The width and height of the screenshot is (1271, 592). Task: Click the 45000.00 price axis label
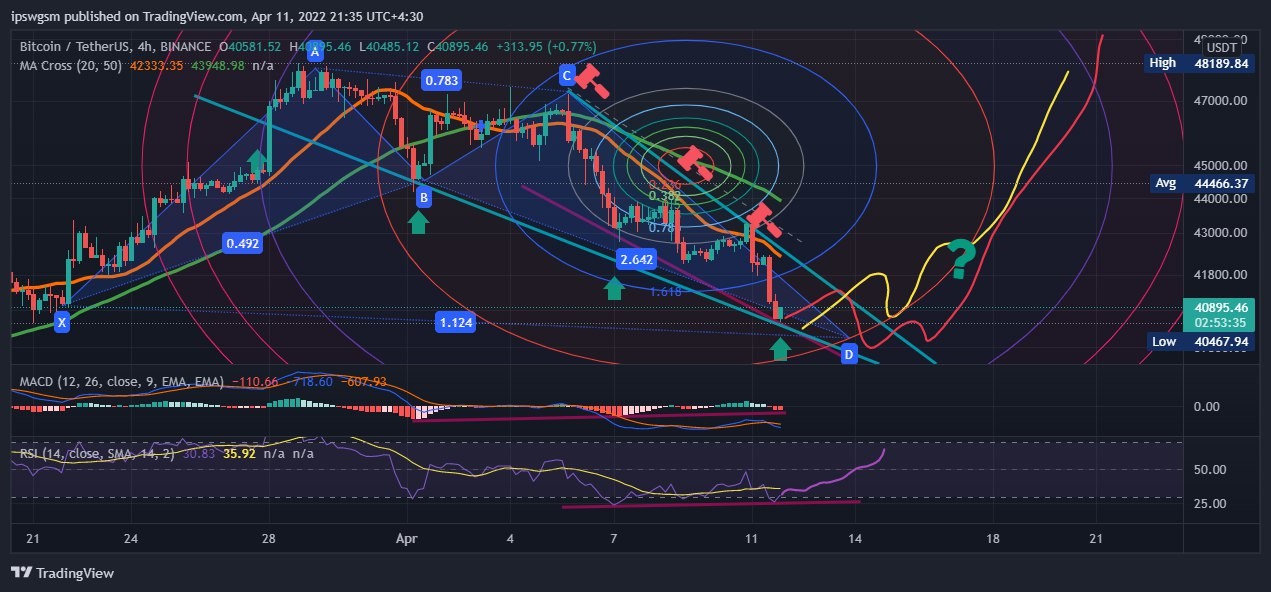click(1220, 166)
